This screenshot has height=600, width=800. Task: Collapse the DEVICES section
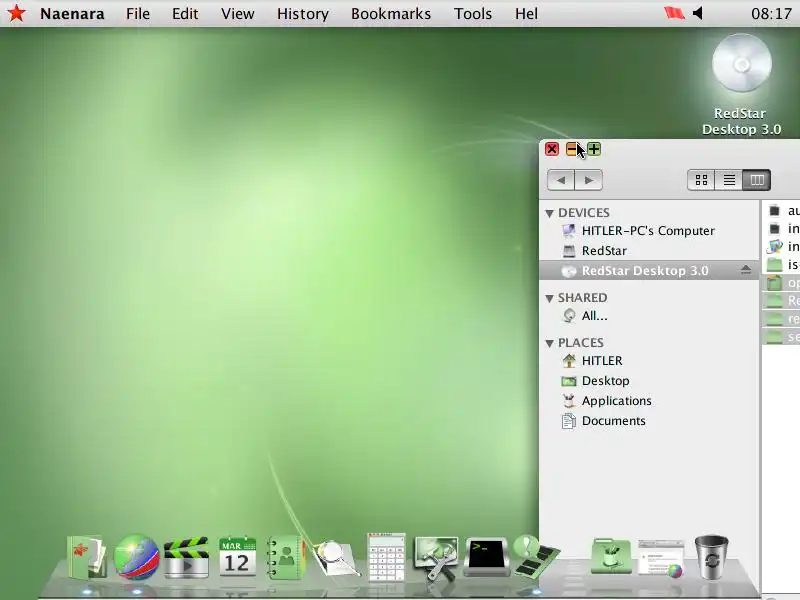pyautogui.click(x=549, y=213)
